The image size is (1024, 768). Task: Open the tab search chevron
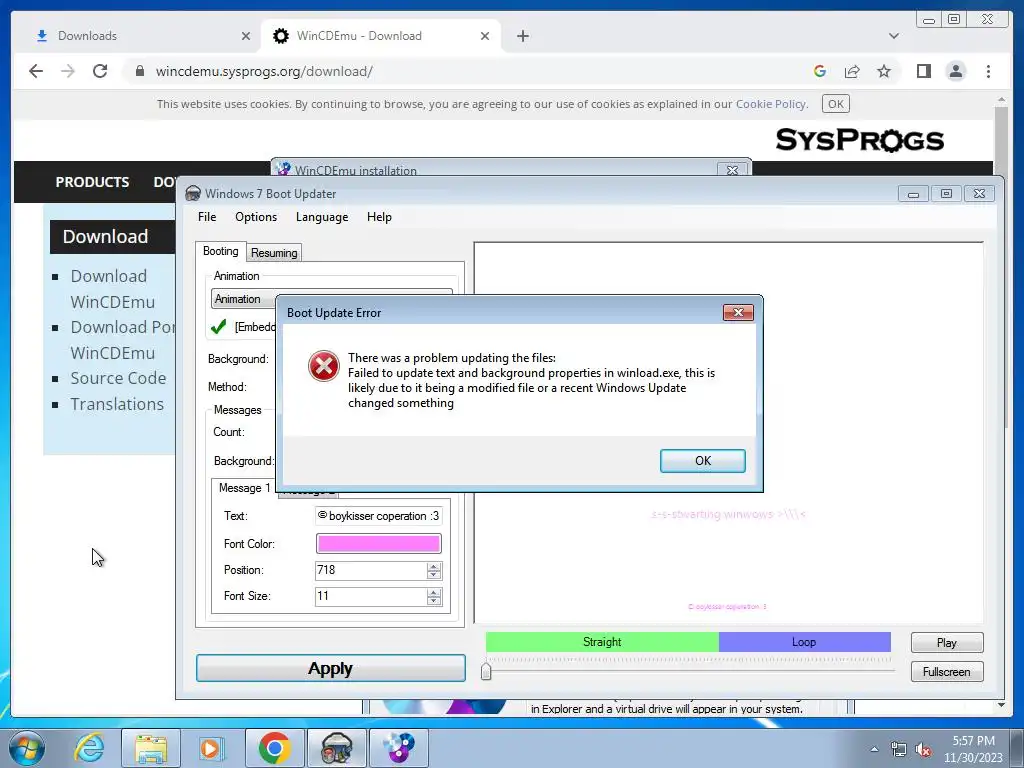[893, 36]
